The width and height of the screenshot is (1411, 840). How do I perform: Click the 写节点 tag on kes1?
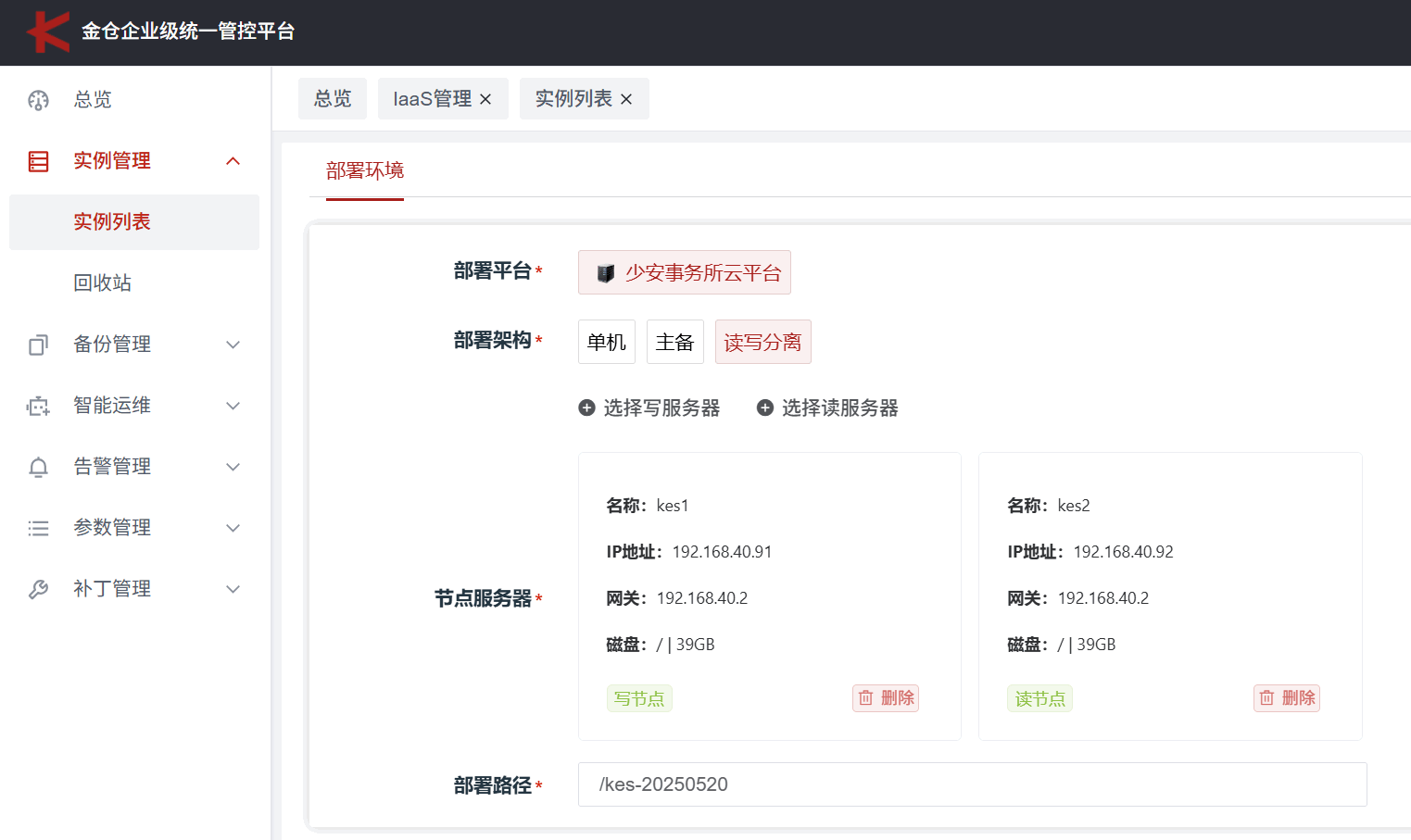[639, 698]
